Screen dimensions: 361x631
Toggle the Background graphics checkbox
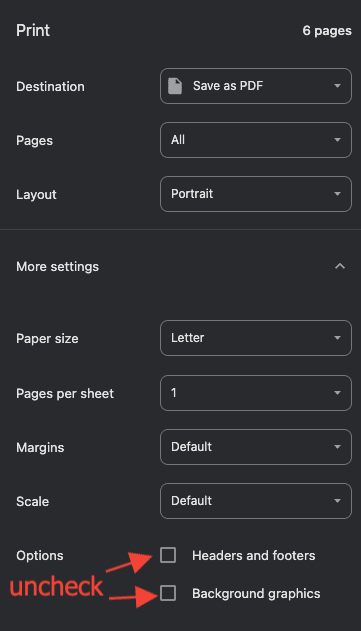click(168, 593)
